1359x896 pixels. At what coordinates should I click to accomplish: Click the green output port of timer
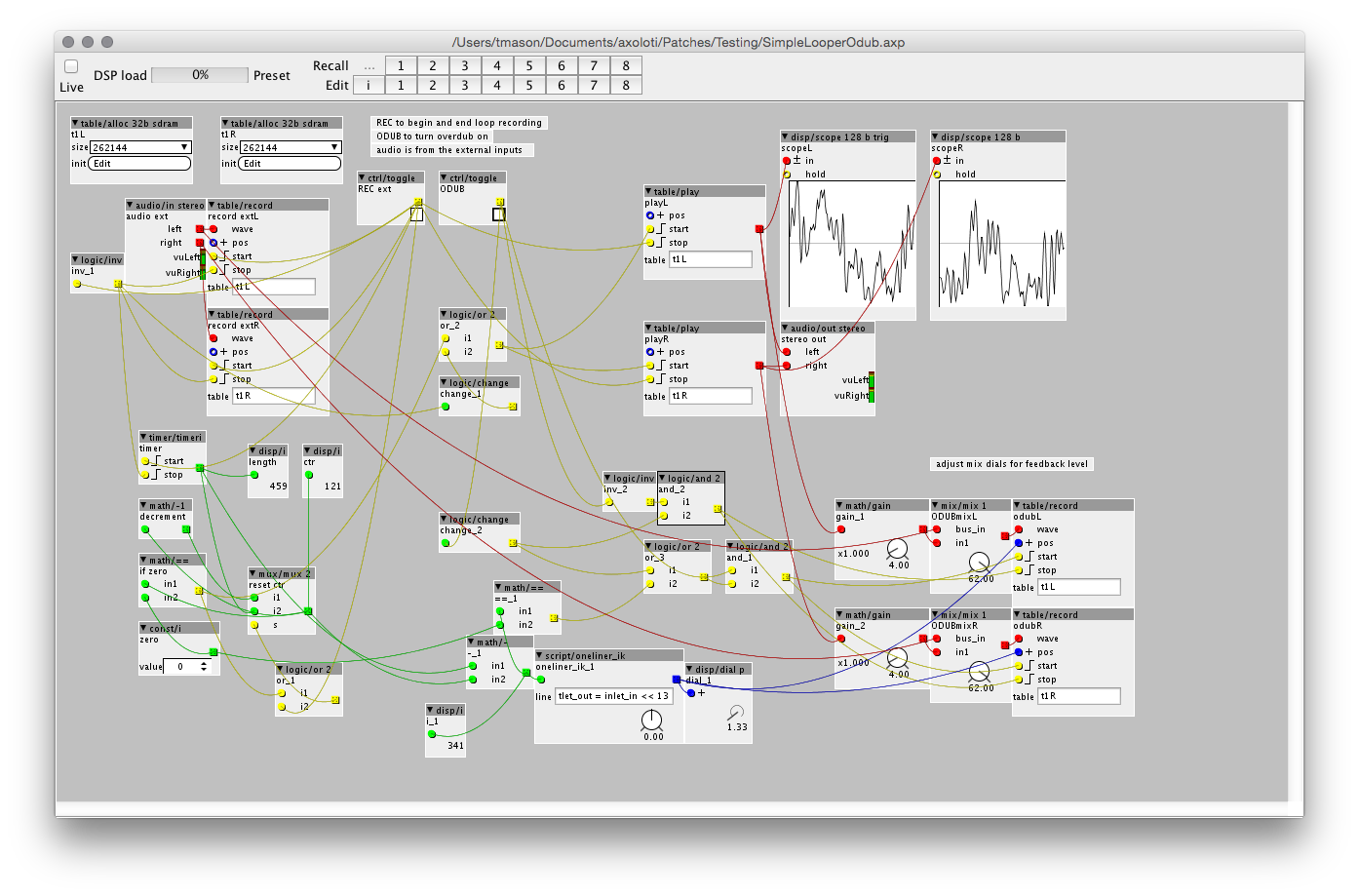pos(200,468)
